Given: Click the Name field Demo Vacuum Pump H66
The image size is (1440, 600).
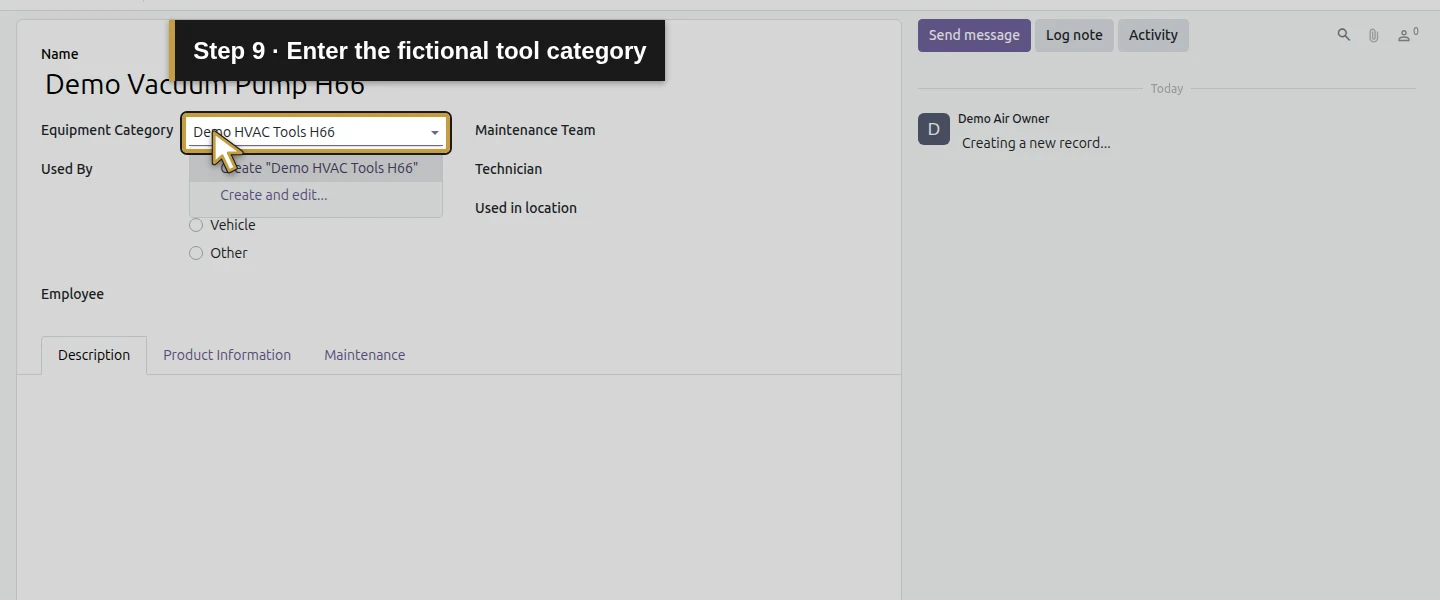Looking at the screenshot, I should (205, 84).
